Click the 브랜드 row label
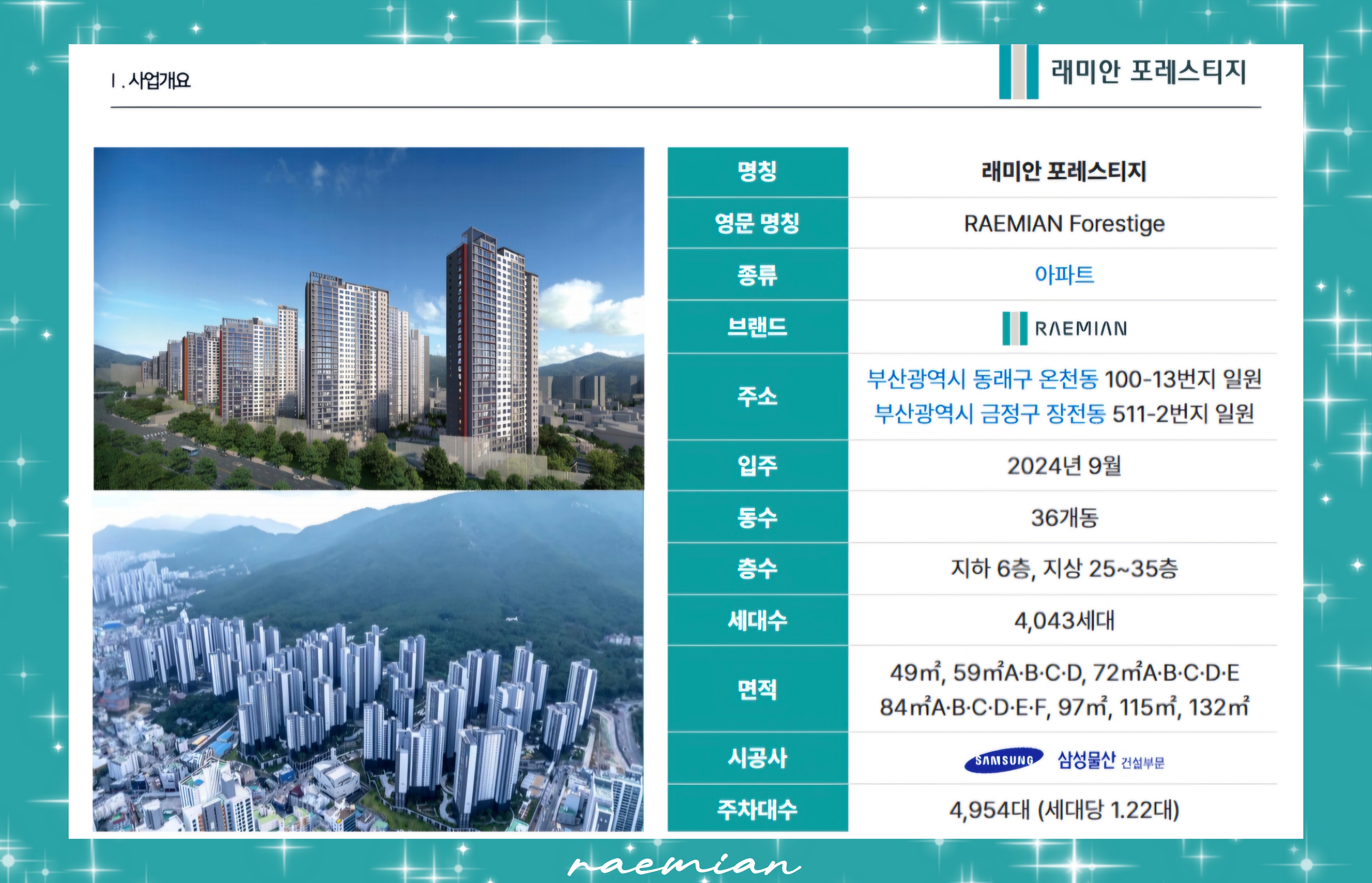The height and width of the screenshot is (883, 1372). 757,327
